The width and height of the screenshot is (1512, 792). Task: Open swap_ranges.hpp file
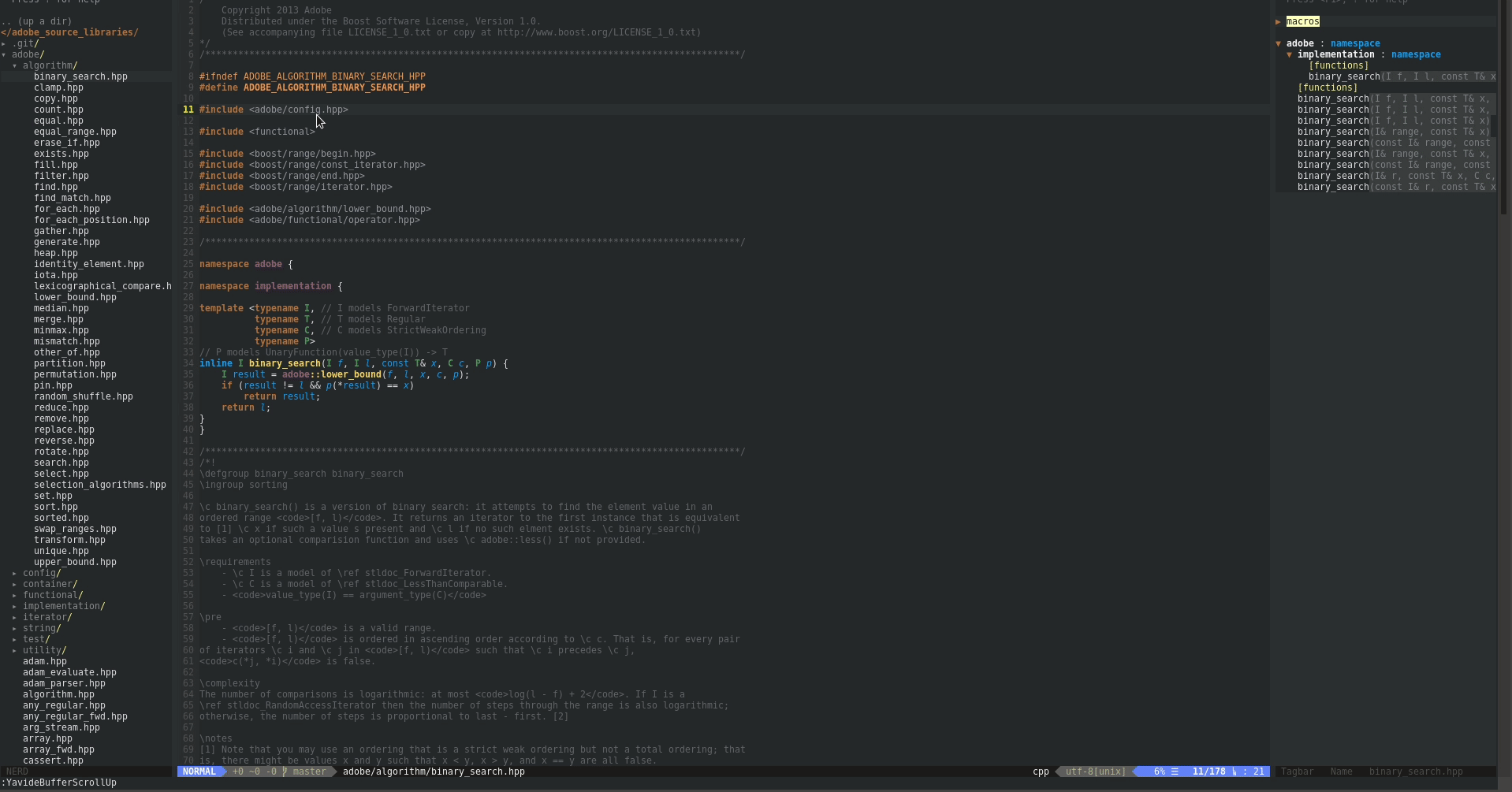(75, 529)
